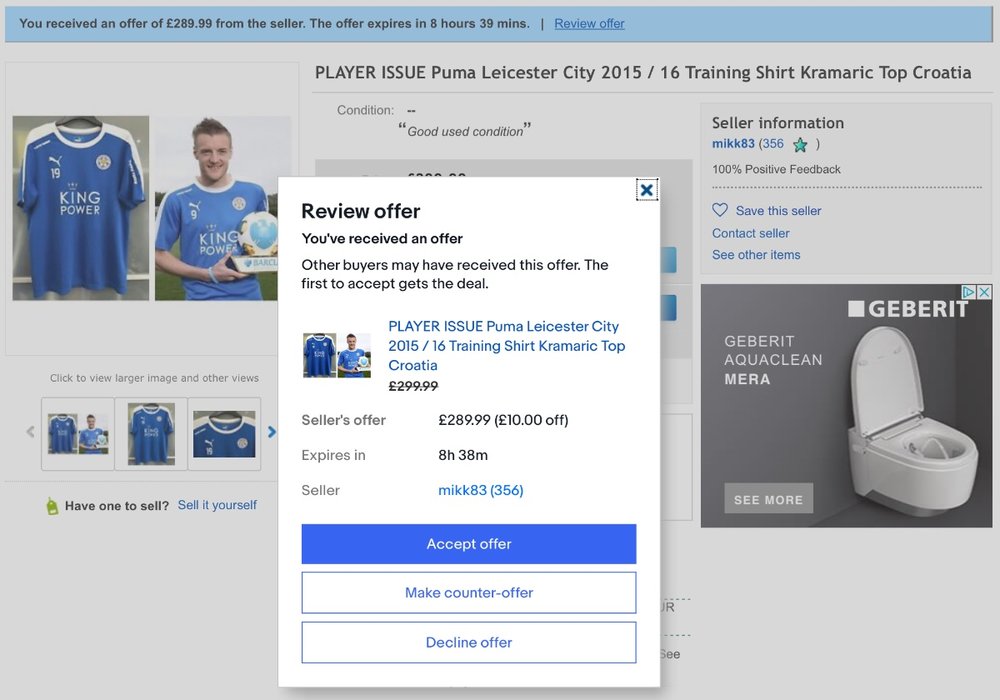This screenshot has height=700, width=1000.
Task: Click '£289.99 (£10.00 off)' seller's offer value
Action: click(x=503, y=420)
